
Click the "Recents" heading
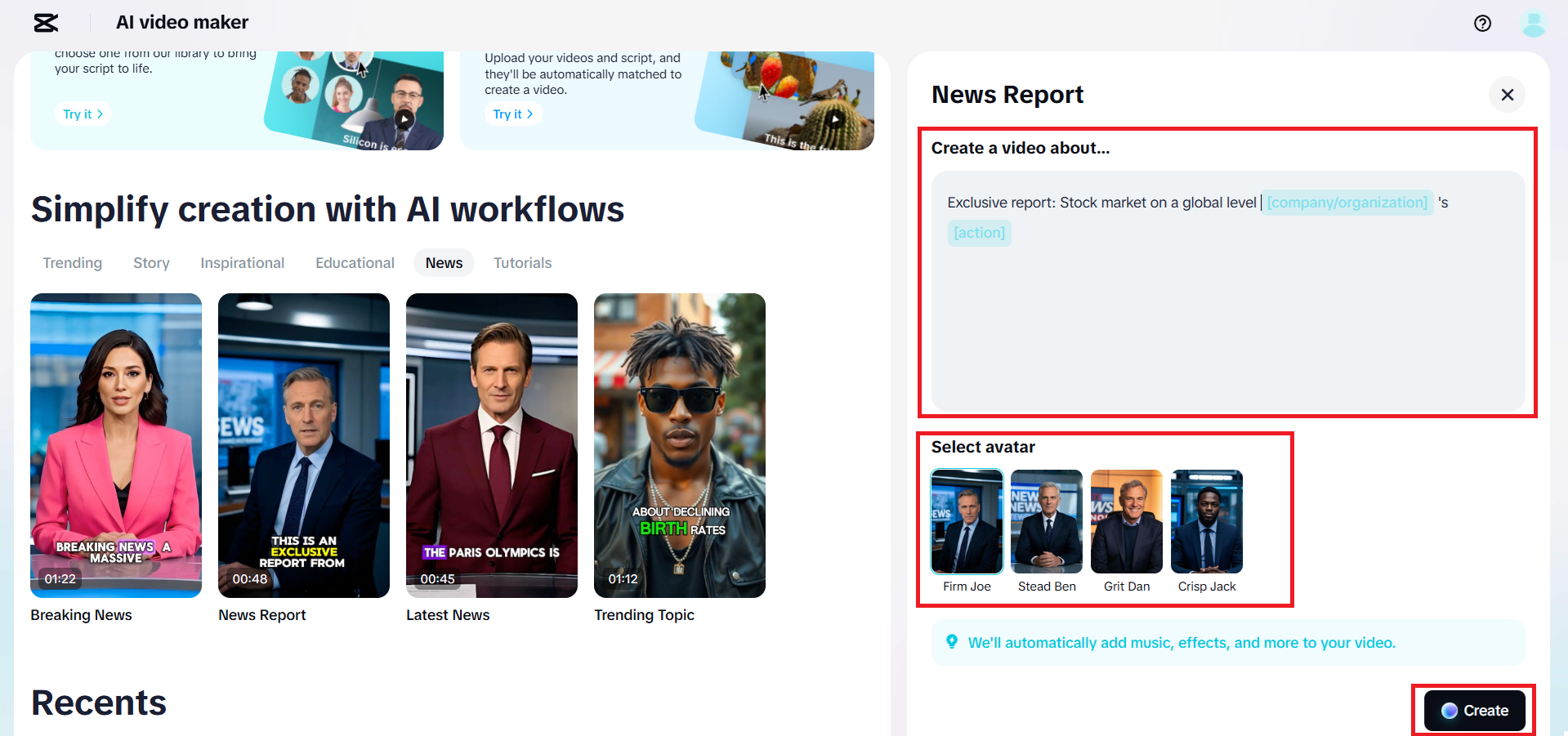tap(99, 703)
